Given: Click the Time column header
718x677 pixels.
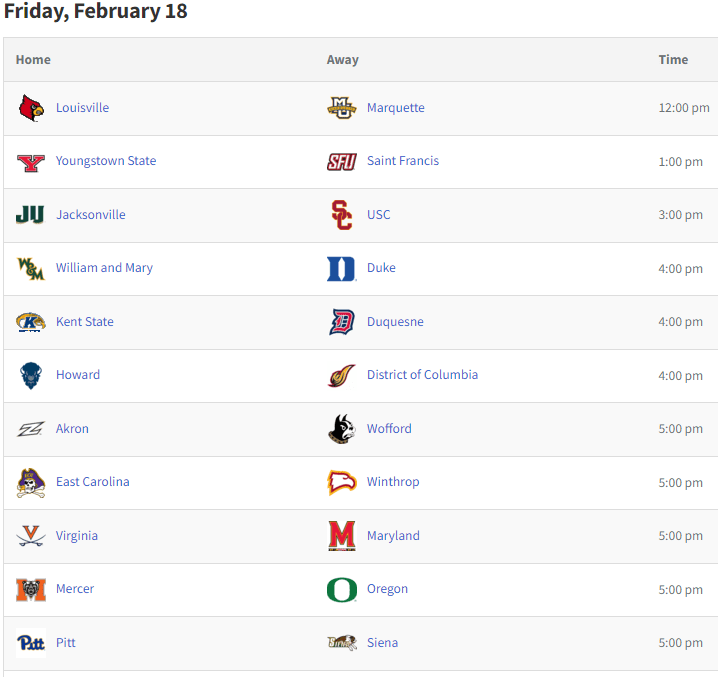Looking at the screenshot, I should click(673, 60).
